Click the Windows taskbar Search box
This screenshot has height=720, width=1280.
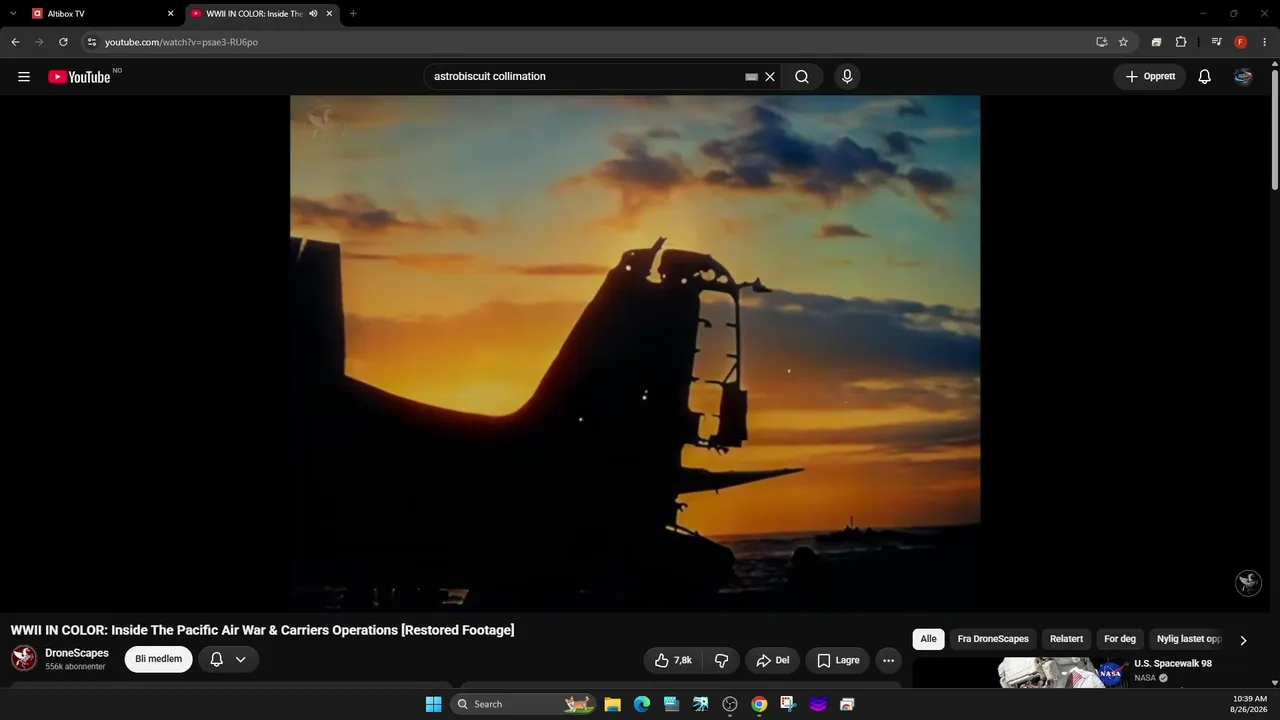coord(523,704)
